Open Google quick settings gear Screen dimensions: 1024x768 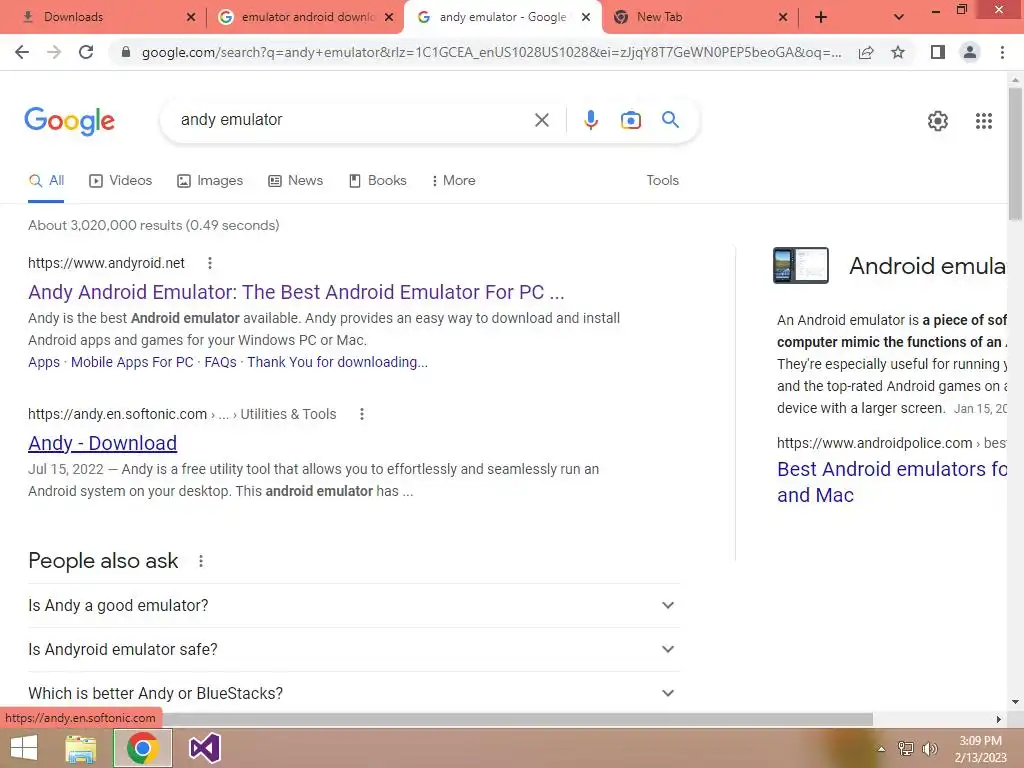click(938, 121)
